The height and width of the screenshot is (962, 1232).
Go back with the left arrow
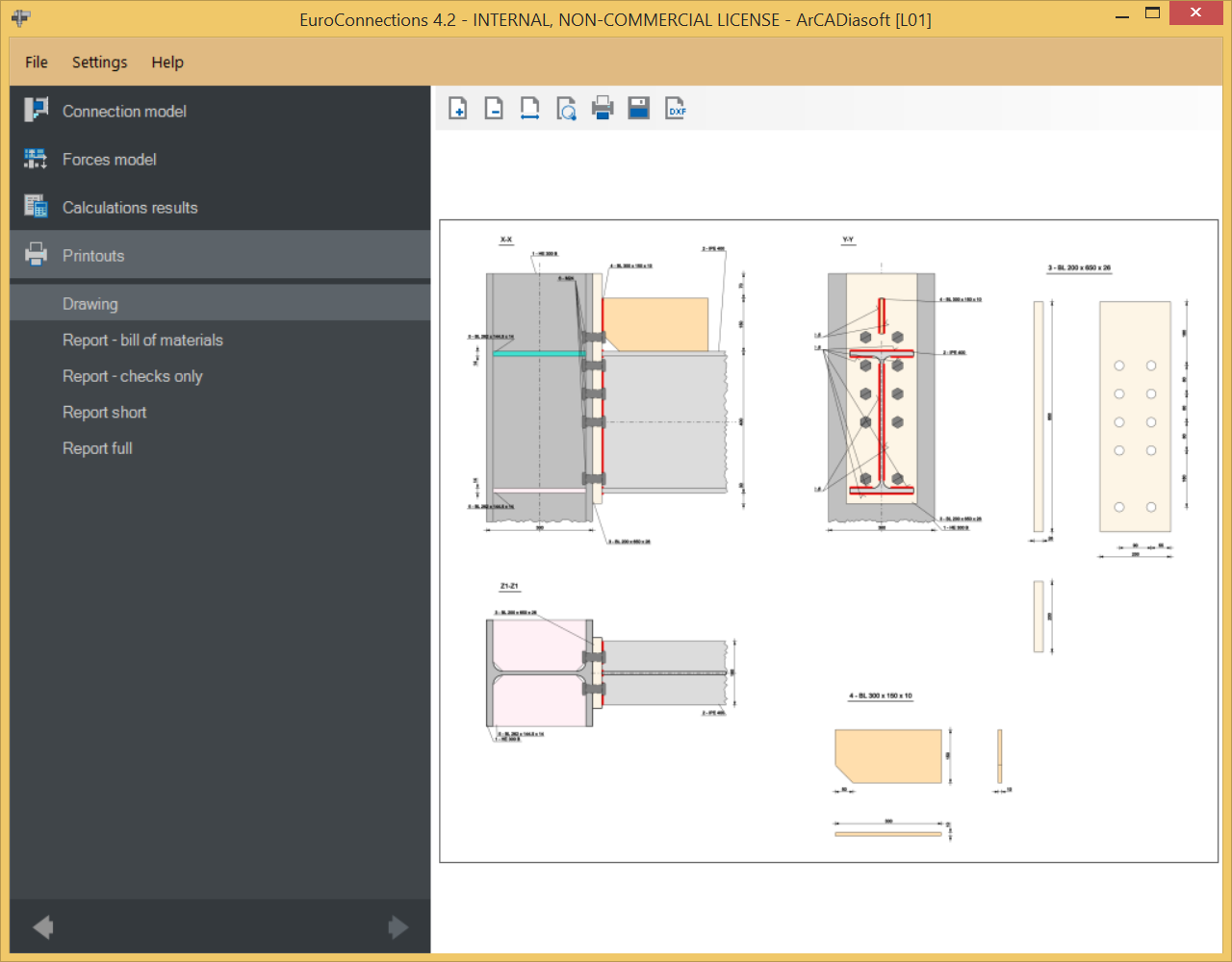coord(42,927)
